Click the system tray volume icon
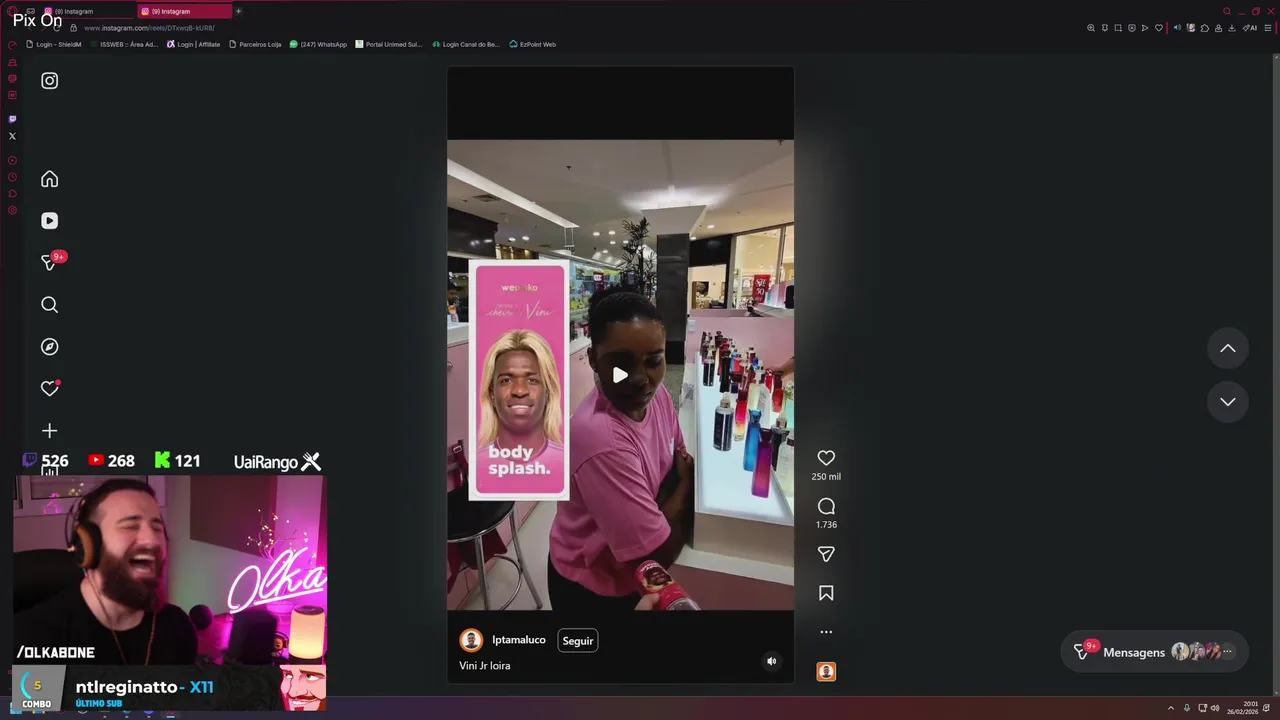Viewport: 1280px width, 720px height. coord(1215,708)
